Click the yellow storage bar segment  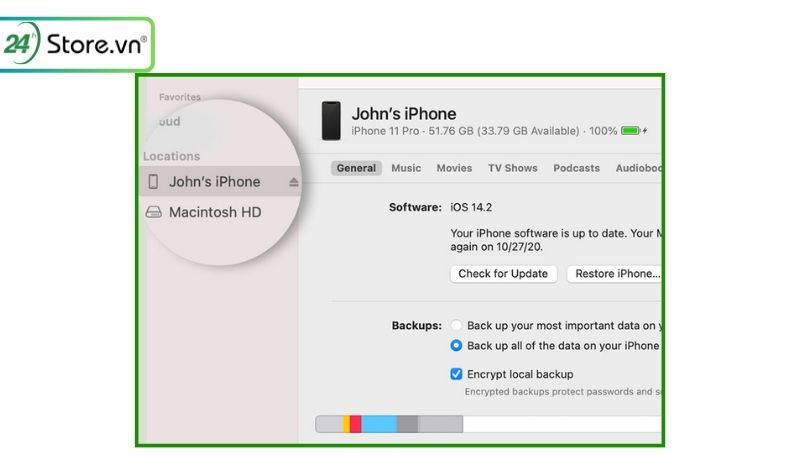click(346, 424)
